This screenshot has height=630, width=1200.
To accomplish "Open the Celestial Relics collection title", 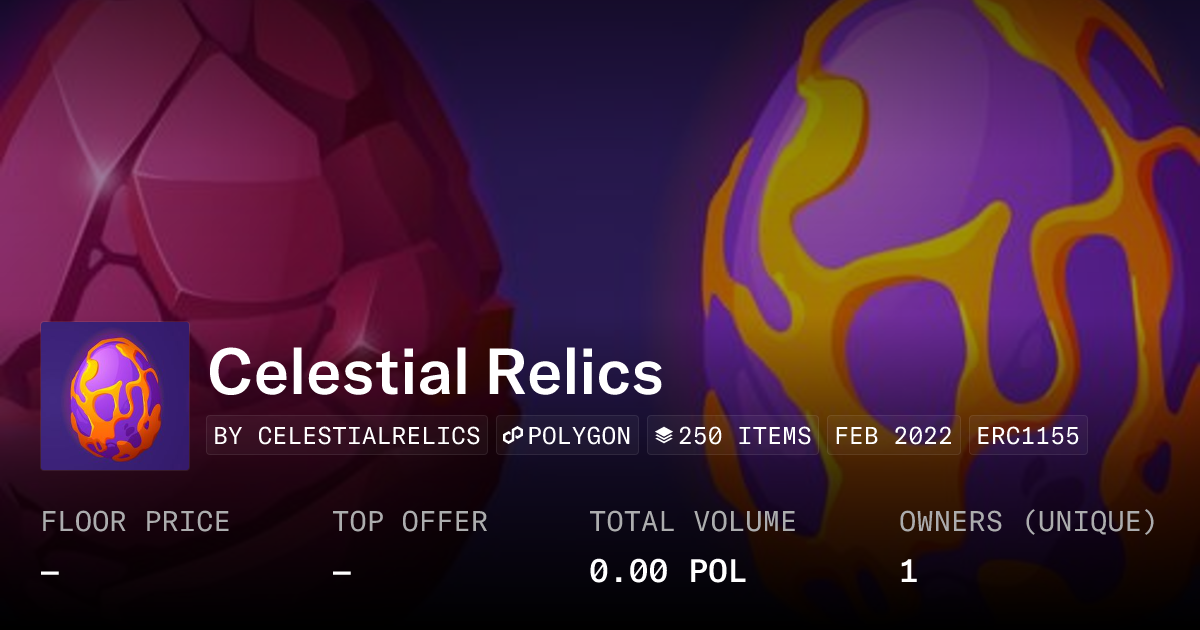I will pyautogui.click(x=435, y=374).
